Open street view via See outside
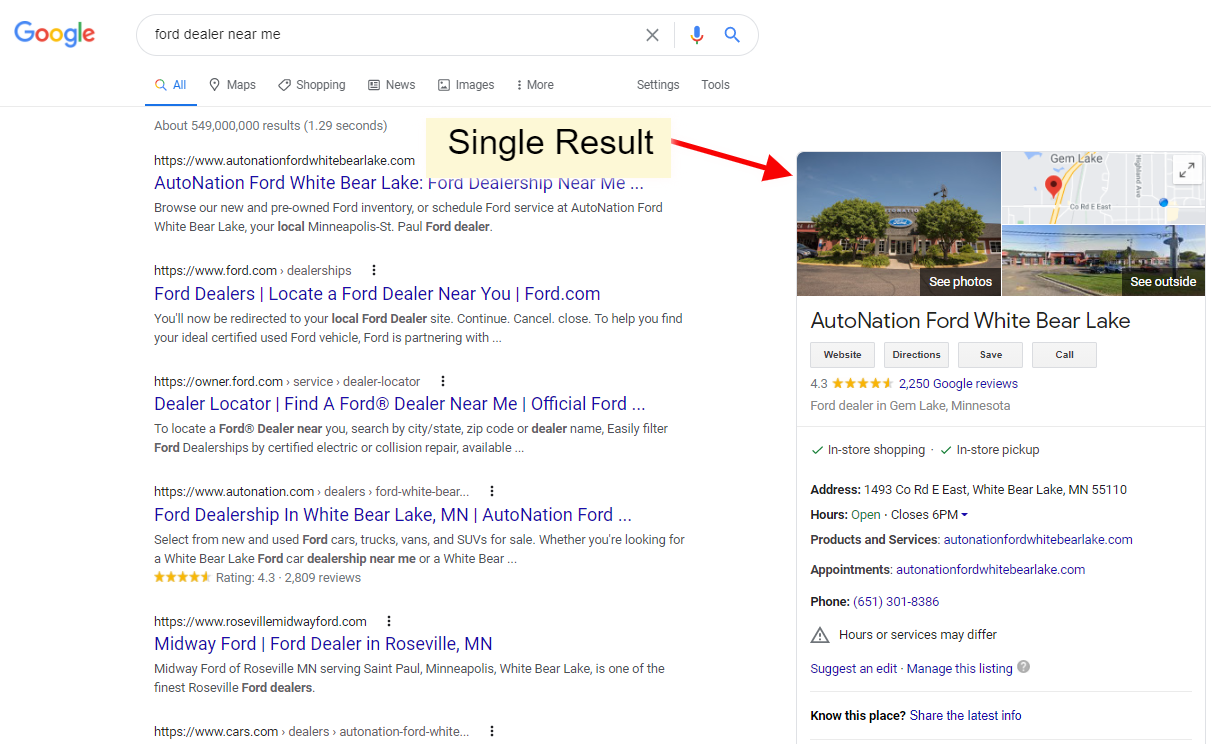1211x744 pixels. click(x=1163, y=282)
